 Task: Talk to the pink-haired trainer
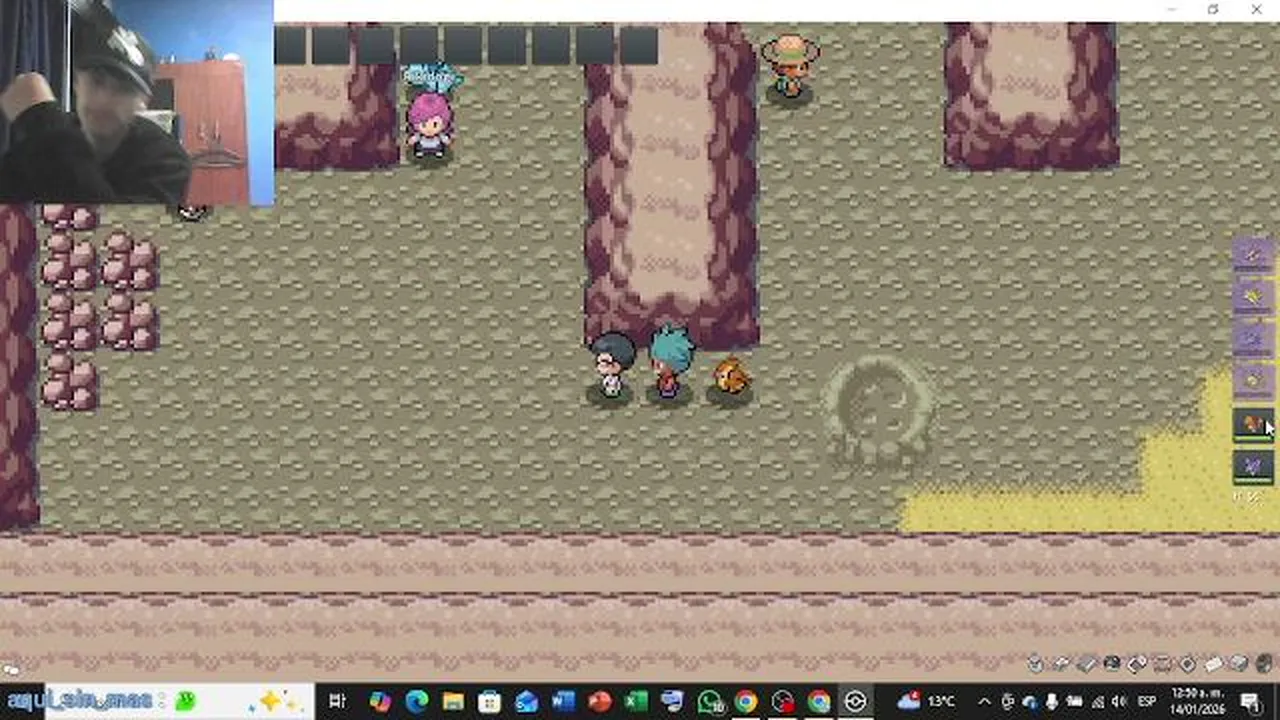coord(430,125)
